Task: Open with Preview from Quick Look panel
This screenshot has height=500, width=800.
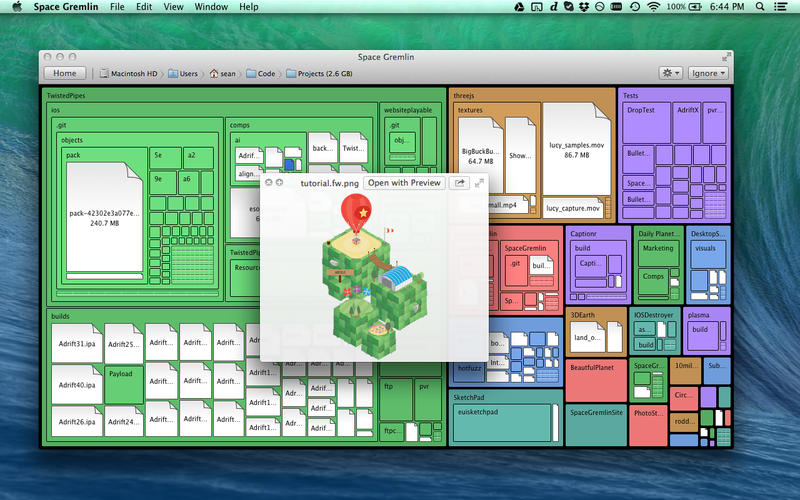Action: click(403, 183)
